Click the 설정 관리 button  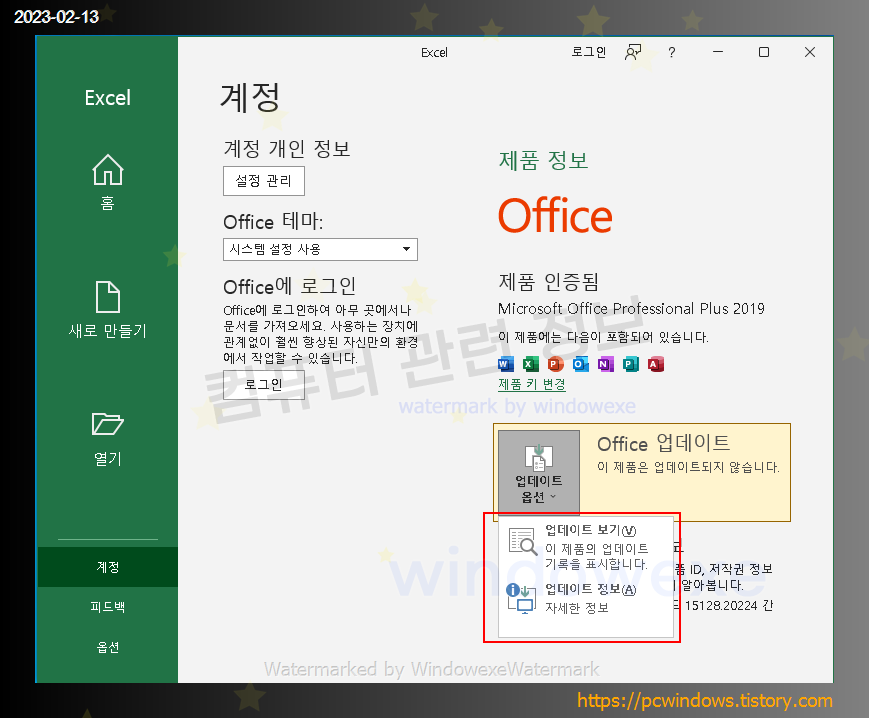point(264,181)
